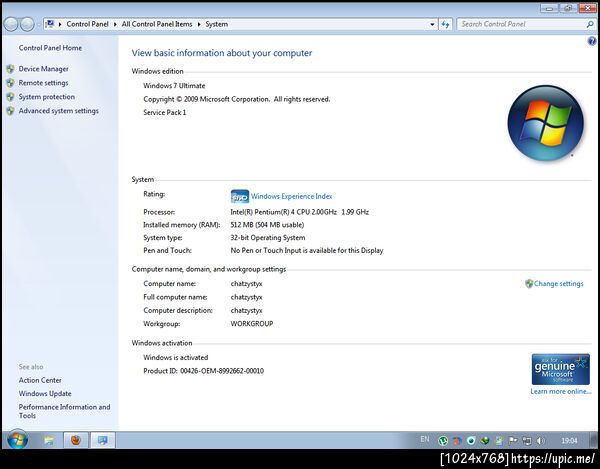The image size is (600, 469).
Task: Open the uTorrent tray icon
Action: (443, 441)
